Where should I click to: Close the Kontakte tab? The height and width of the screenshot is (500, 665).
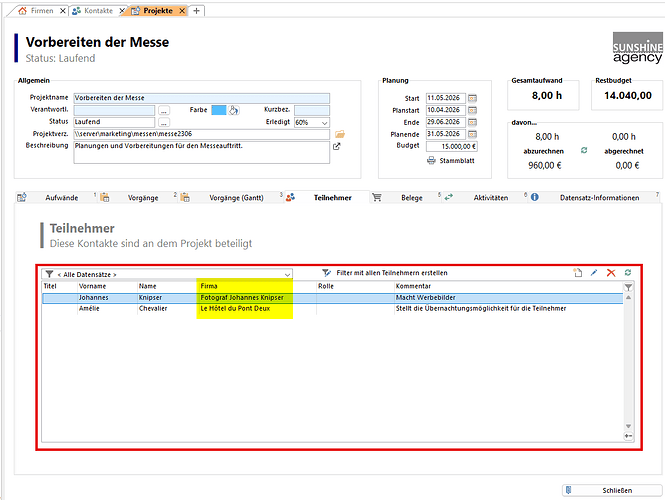122,11
